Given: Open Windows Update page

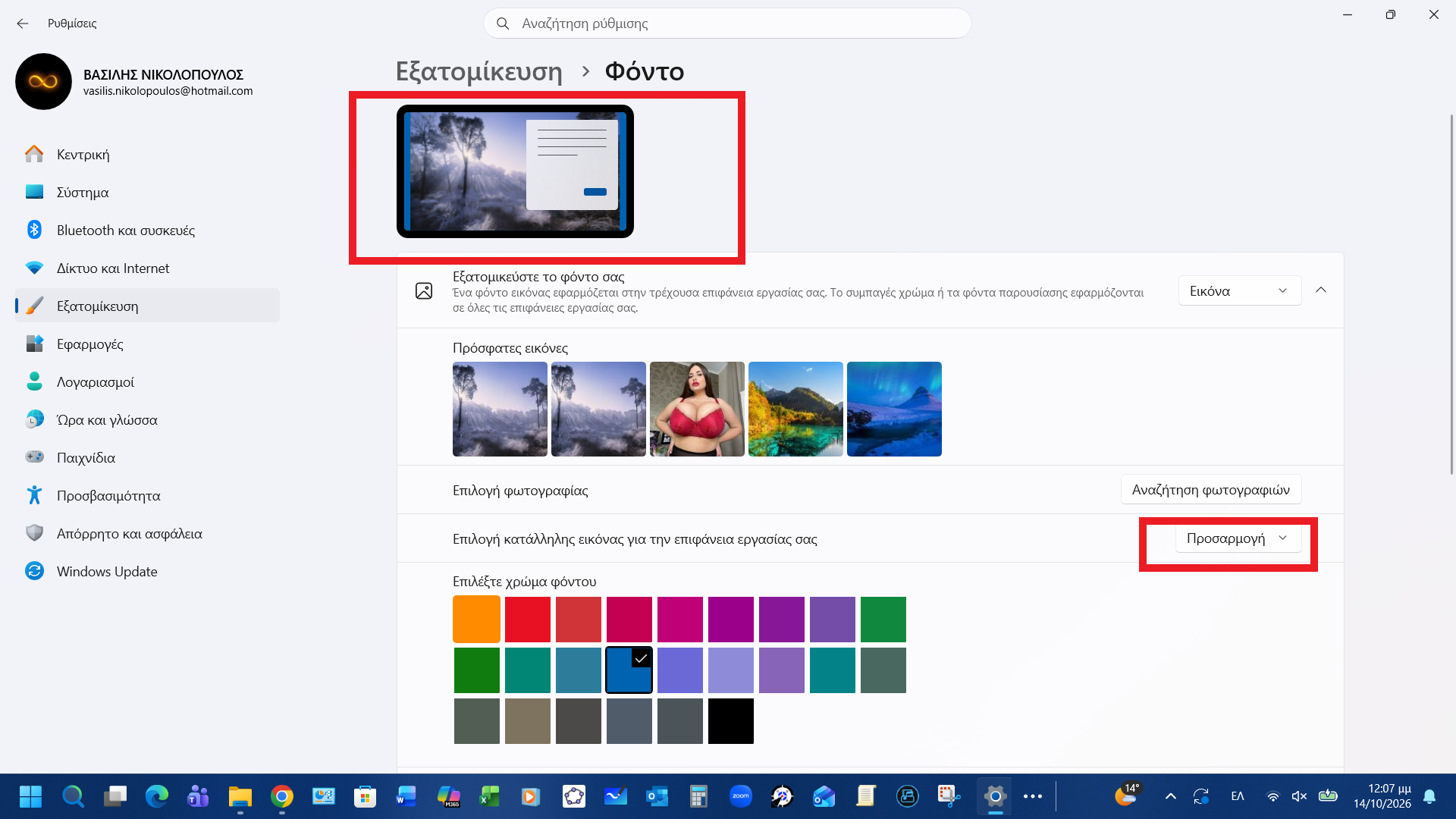Looking at the screenshot, I should [147, 571].
